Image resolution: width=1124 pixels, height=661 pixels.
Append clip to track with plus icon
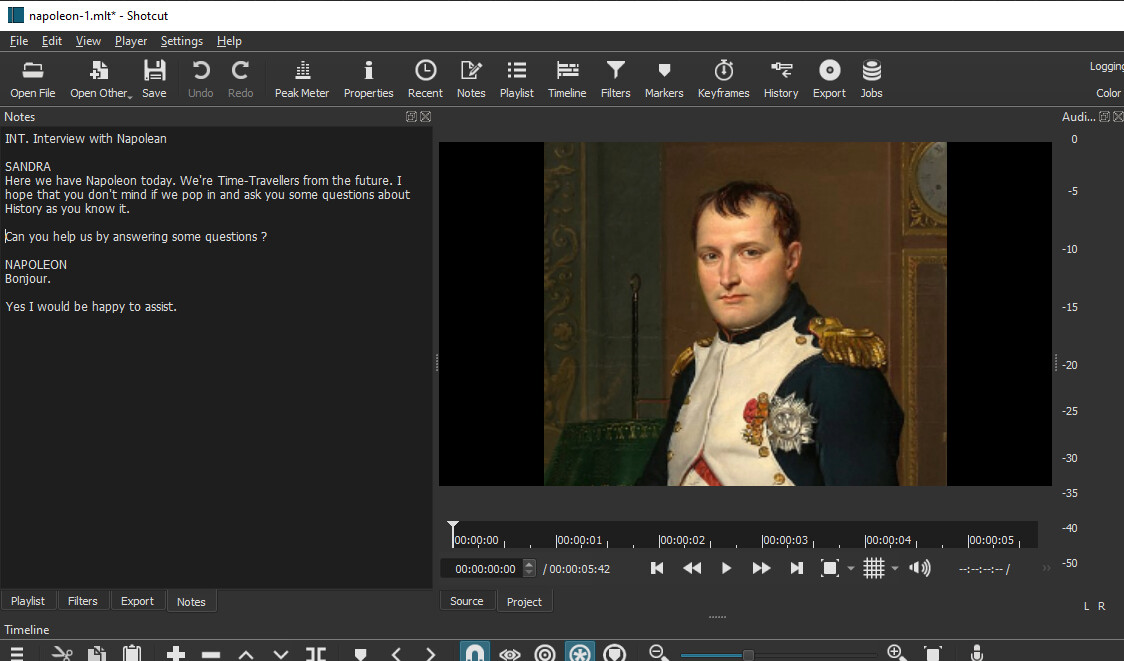[176, 653]
